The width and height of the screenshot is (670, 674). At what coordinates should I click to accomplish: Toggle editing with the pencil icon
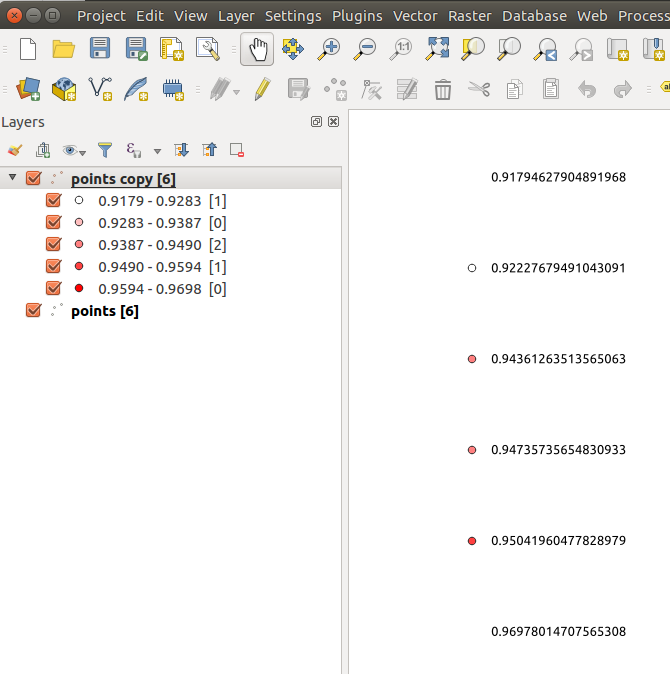(x=262, y=89)
